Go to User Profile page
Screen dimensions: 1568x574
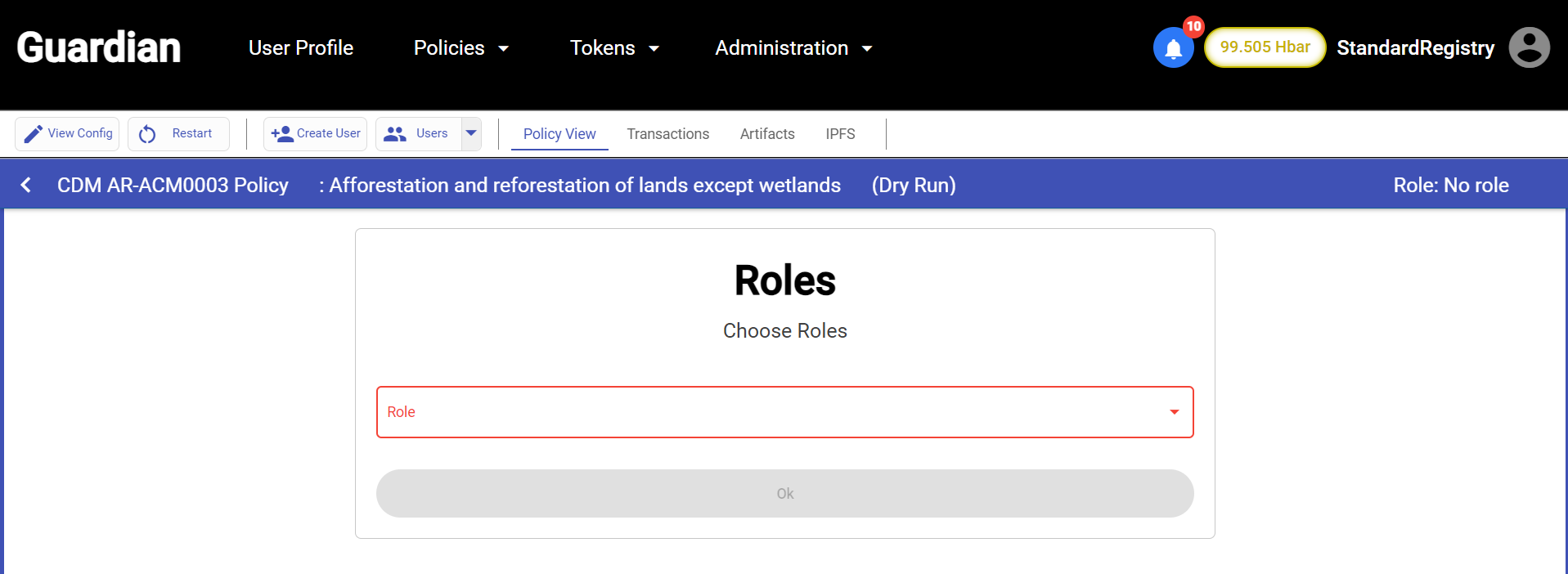click(300, 48)
